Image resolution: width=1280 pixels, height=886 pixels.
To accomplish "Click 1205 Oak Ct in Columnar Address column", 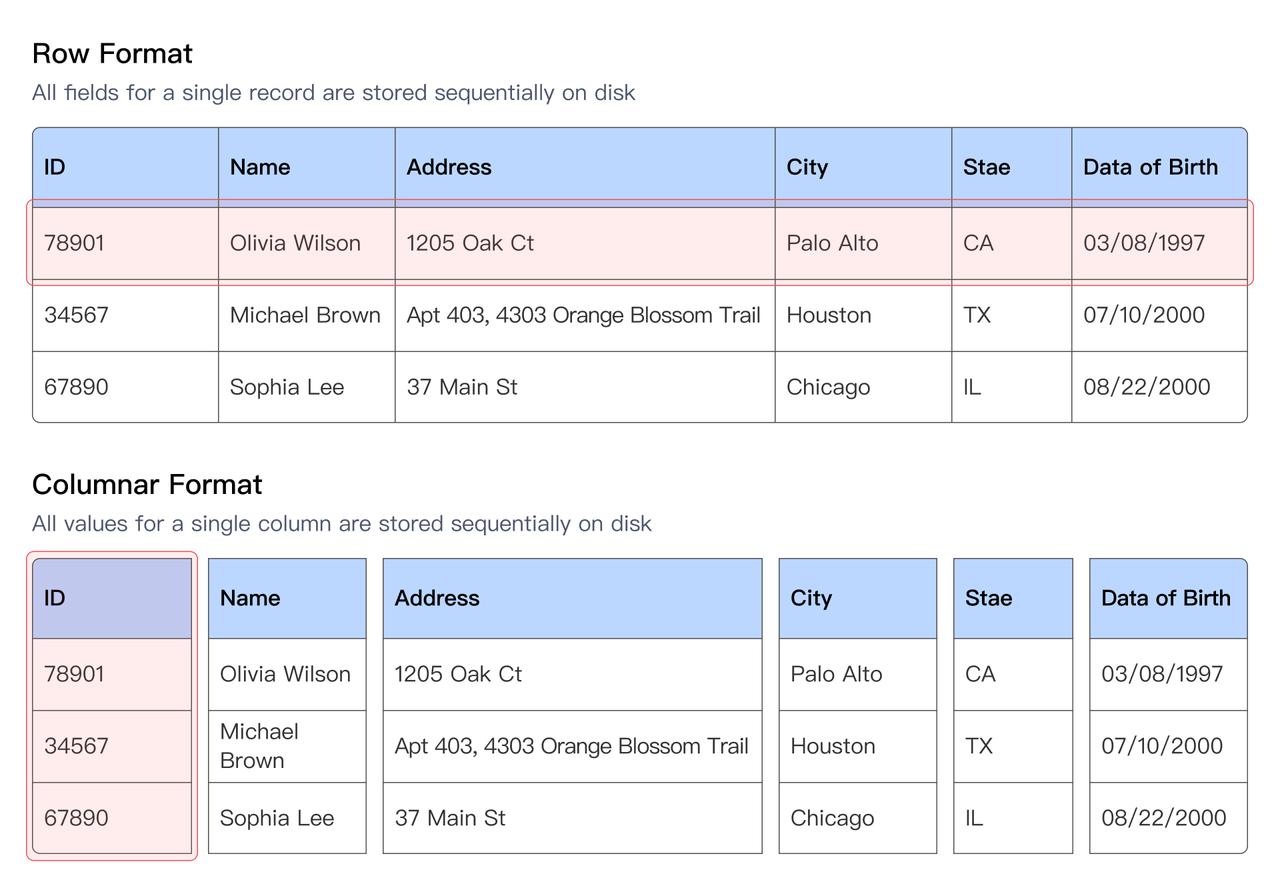I will point(458,674).
